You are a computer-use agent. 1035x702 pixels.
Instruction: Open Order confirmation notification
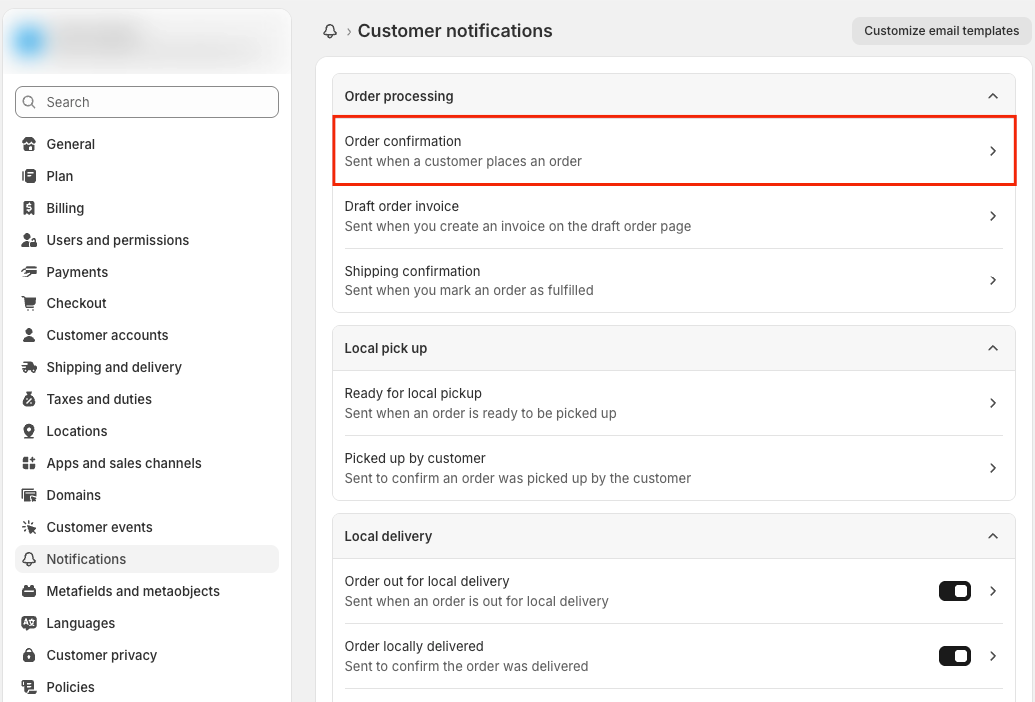coord(674,151)
